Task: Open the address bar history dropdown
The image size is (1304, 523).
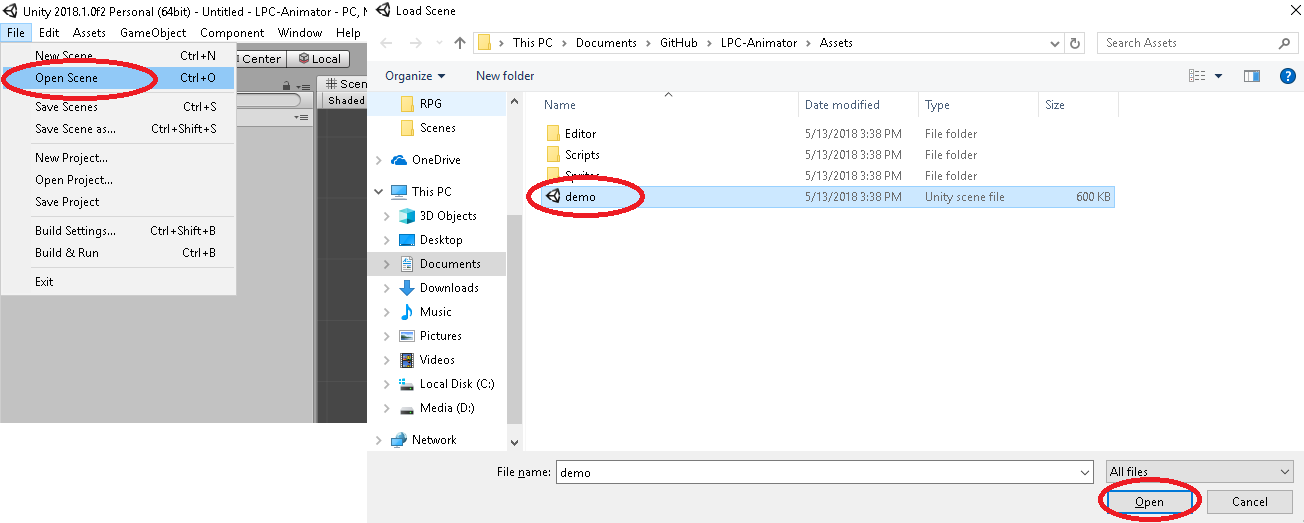Action: tap(1055, 43)
